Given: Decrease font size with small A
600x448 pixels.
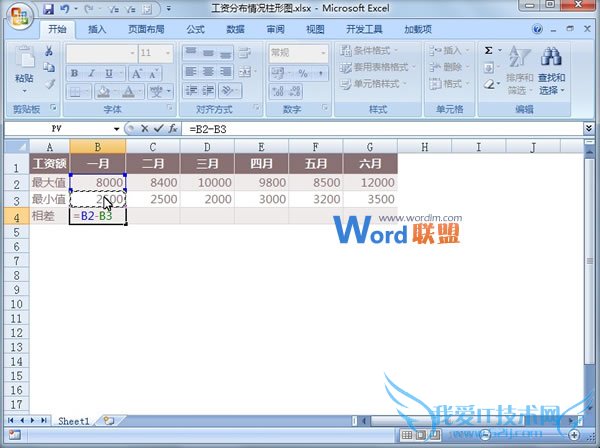Looking at the screenshot, I should pyautogui.click(x=153, y=73).
